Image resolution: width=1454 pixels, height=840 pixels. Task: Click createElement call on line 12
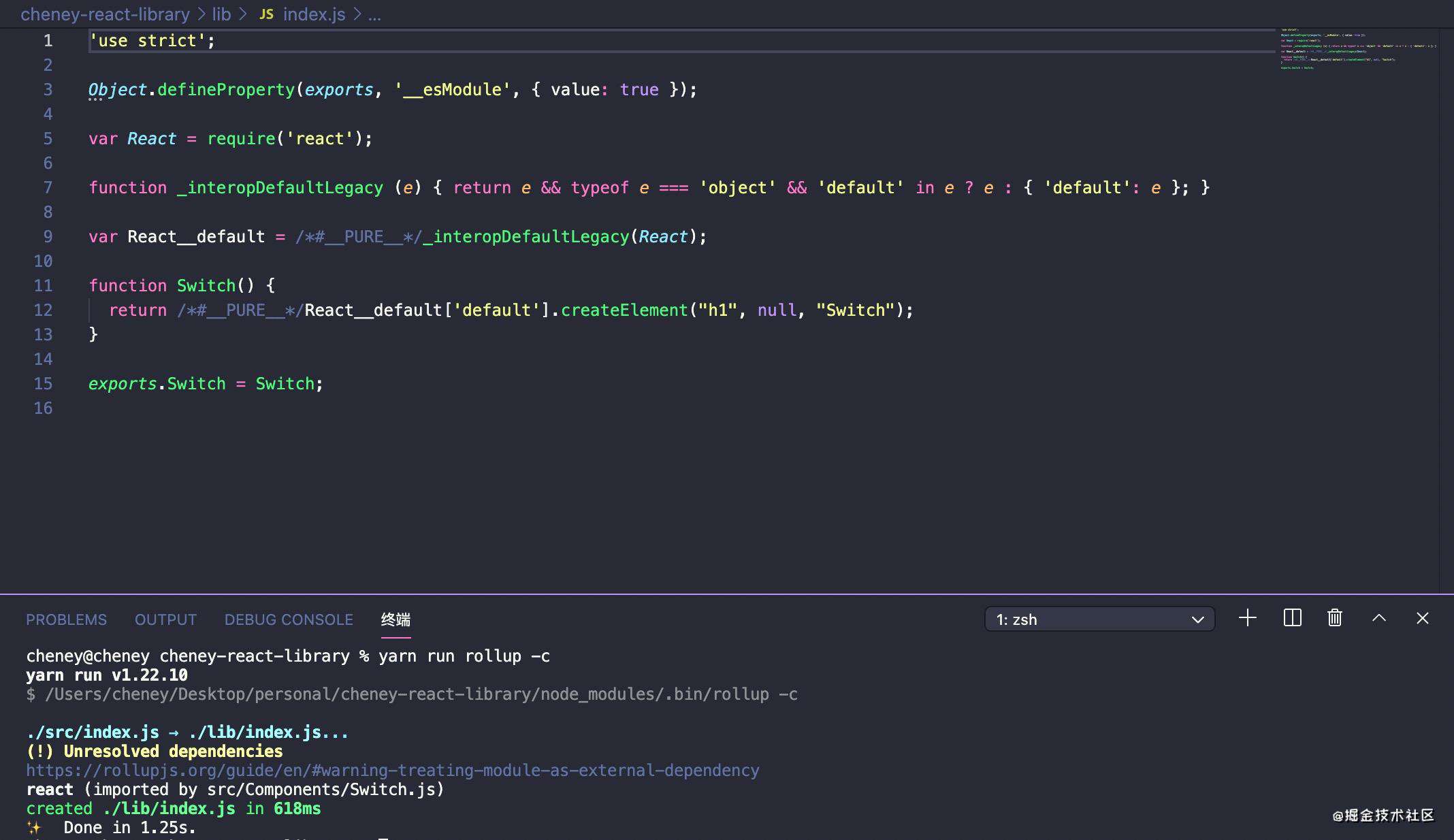point(624,310)
